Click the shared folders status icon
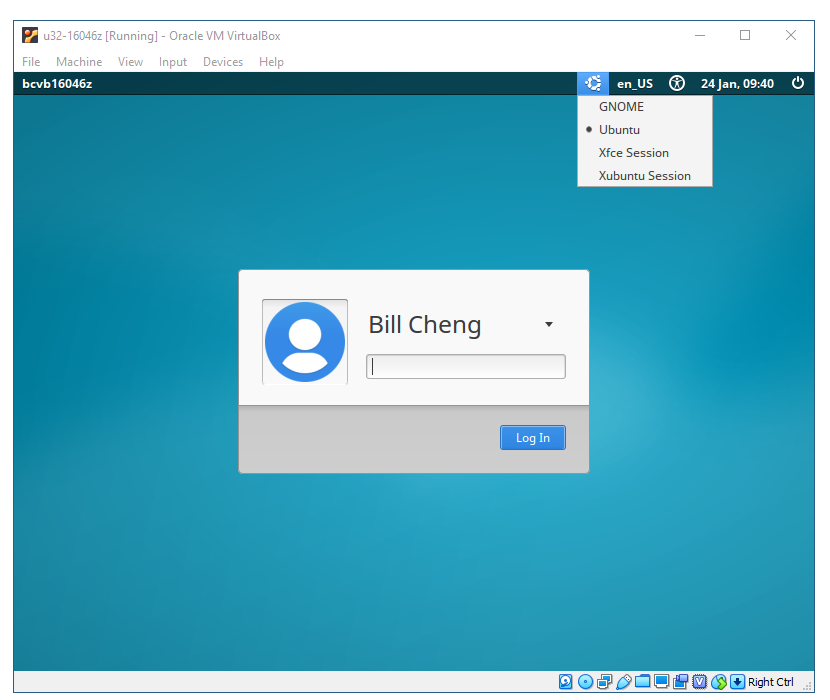The image size is (830, 700). coord(642,682)
